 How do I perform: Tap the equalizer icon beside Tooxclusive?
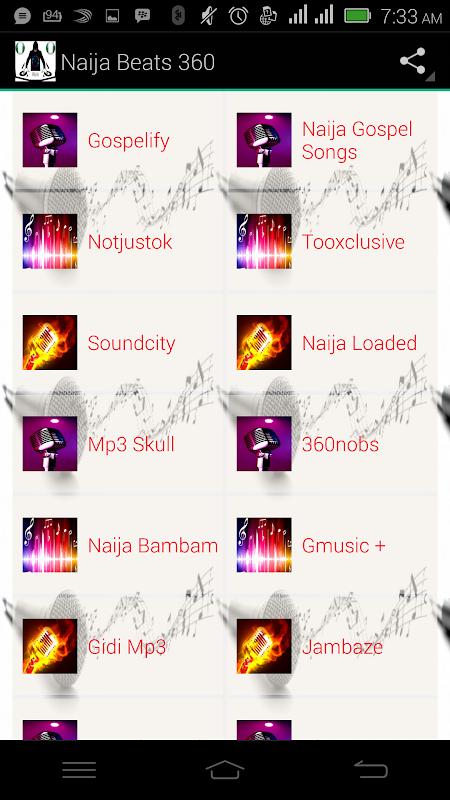coord(264,241)
